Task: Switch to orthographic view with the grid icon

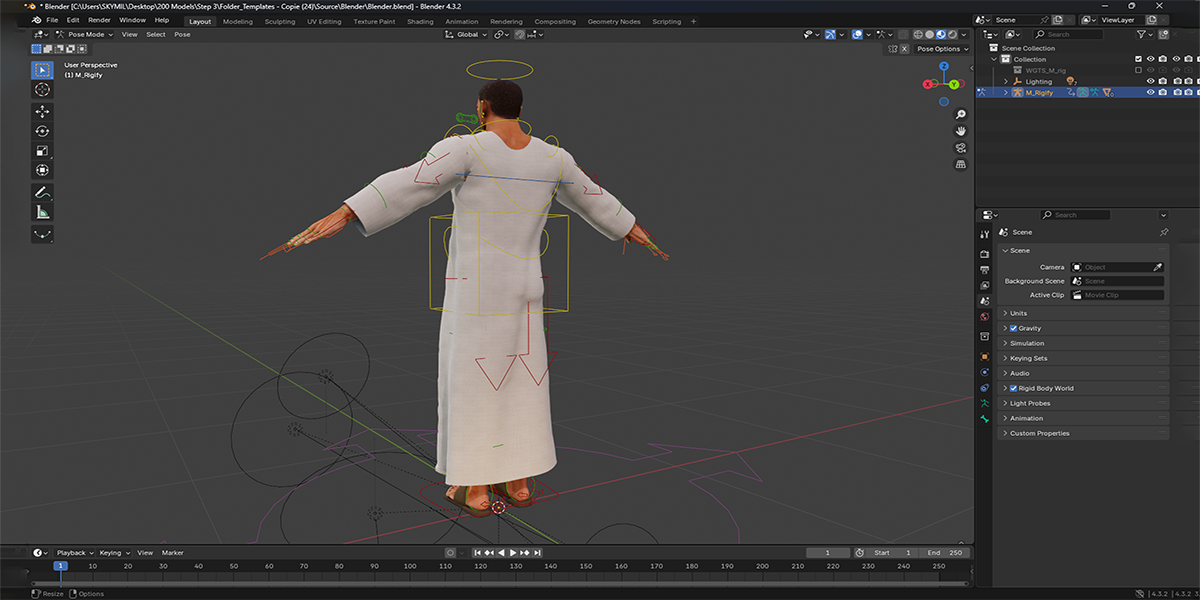Action: [x=960, y=163]
